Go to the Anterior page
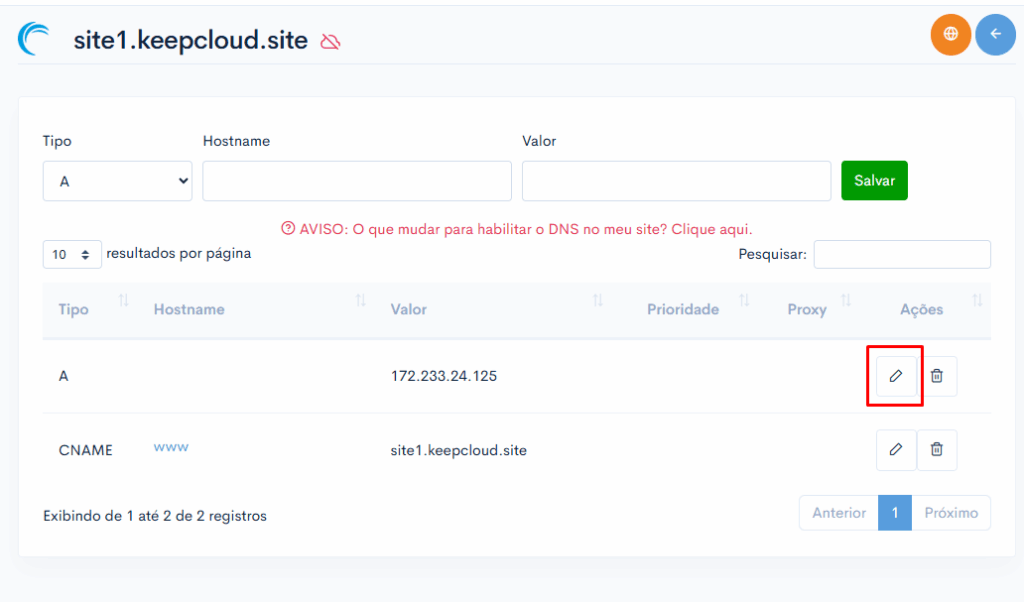 coord(839,513)
